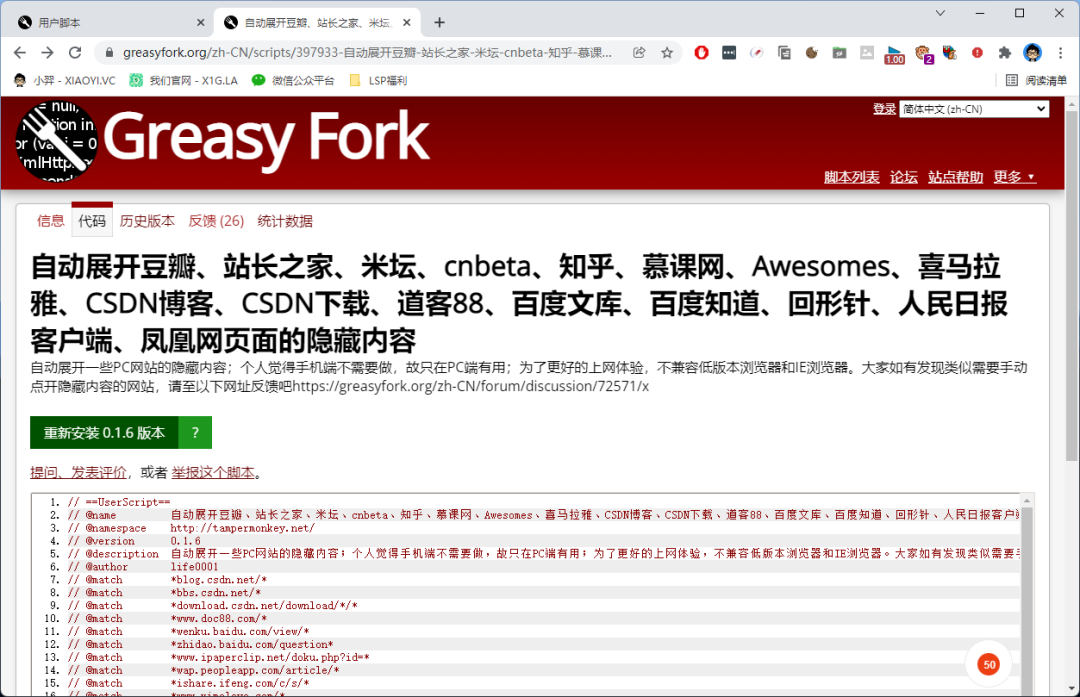Click the address bar URL
This screenshot has height=697, width=1080.
367,52
